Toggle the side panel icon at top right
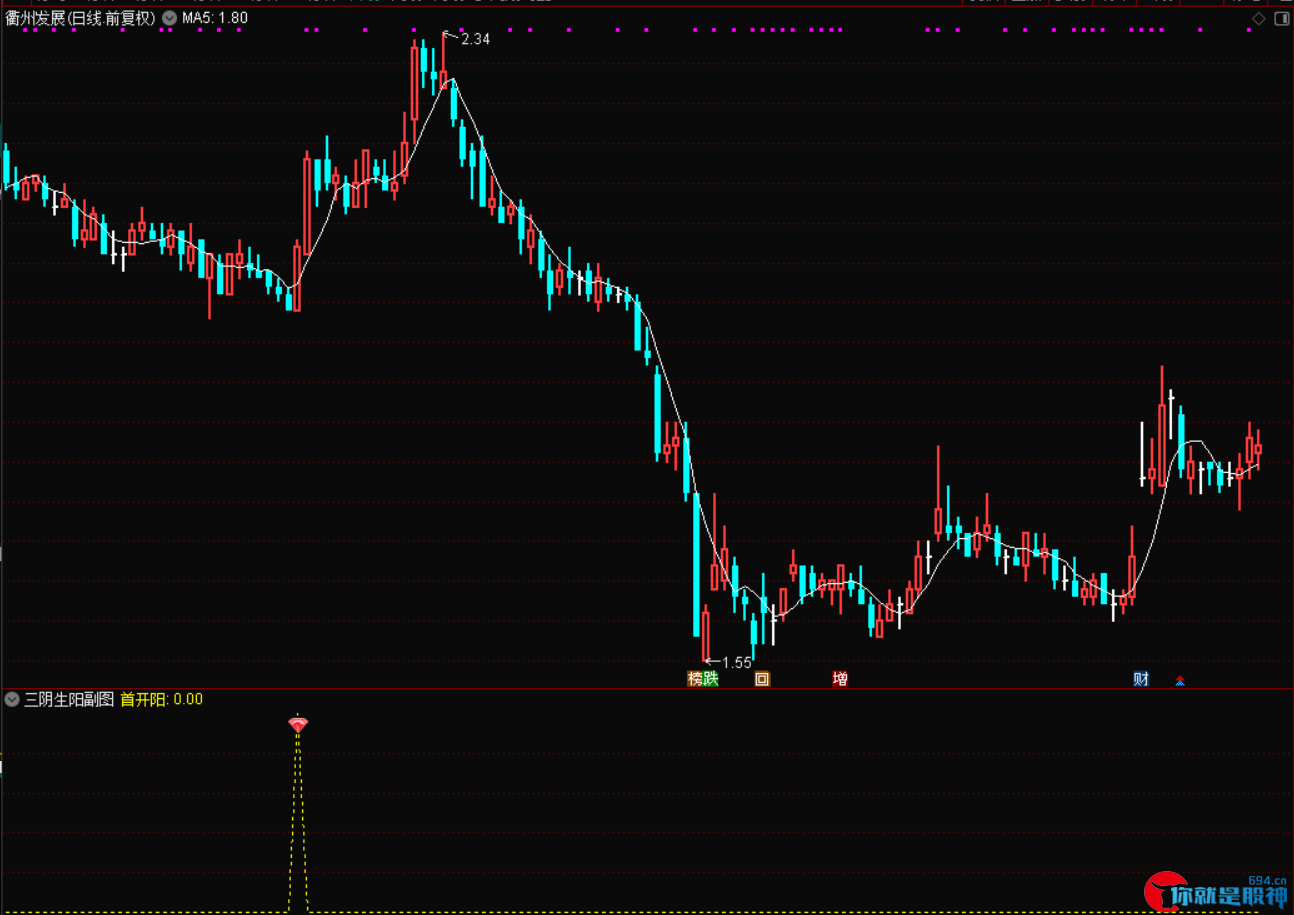This screenshot has height=915, width=1294. click(x=1280, y=18)
